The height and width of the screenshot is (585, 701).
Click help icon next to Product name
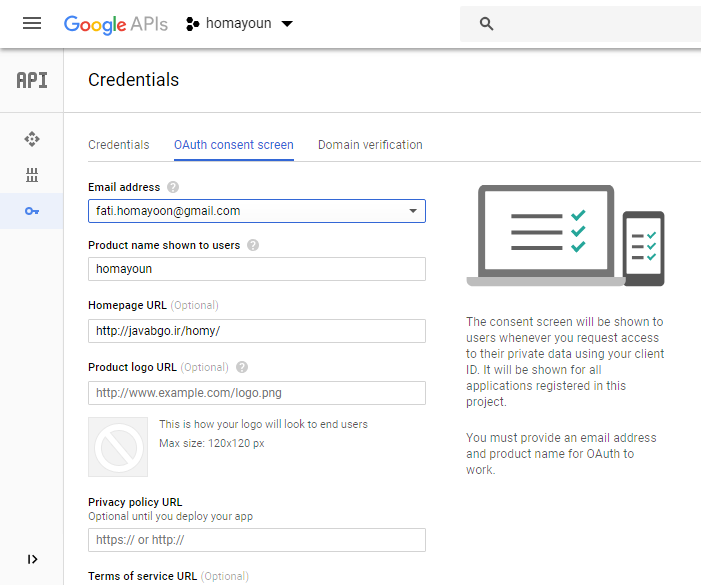(253, 245)
